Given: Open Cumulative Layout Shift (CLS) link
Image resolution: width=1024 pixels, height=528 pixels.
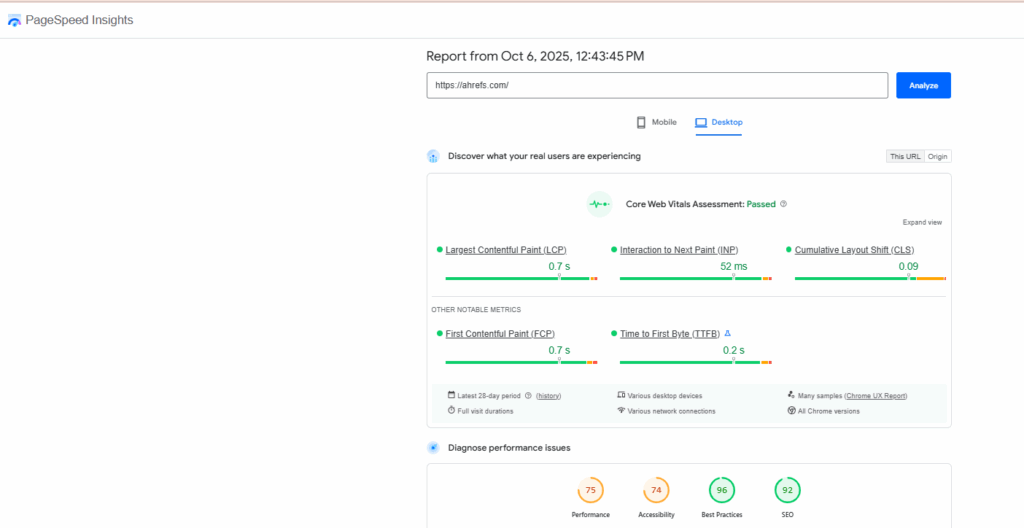Looking at the screenshot, I should point(854,250).
